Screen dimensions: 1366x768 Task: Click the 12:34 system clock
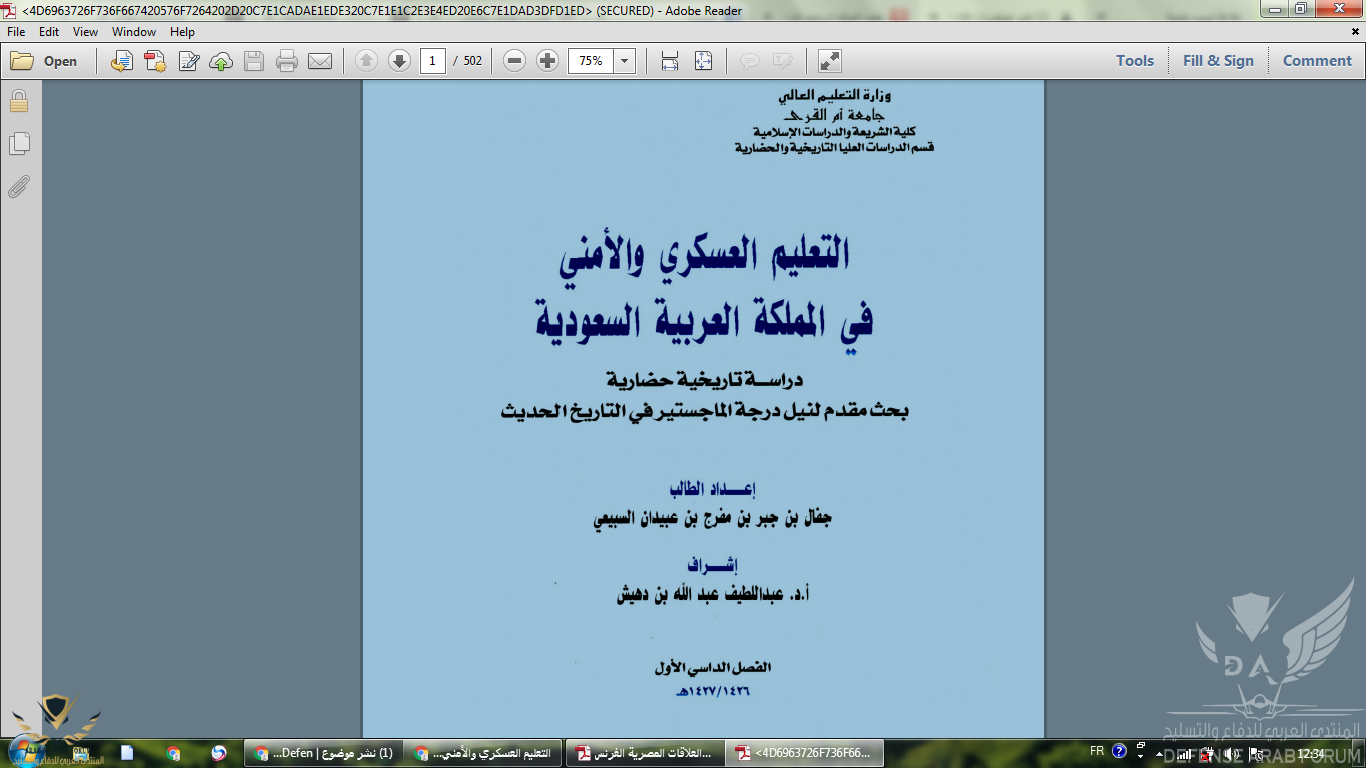pyautogui.click(x=1311, y=753)
